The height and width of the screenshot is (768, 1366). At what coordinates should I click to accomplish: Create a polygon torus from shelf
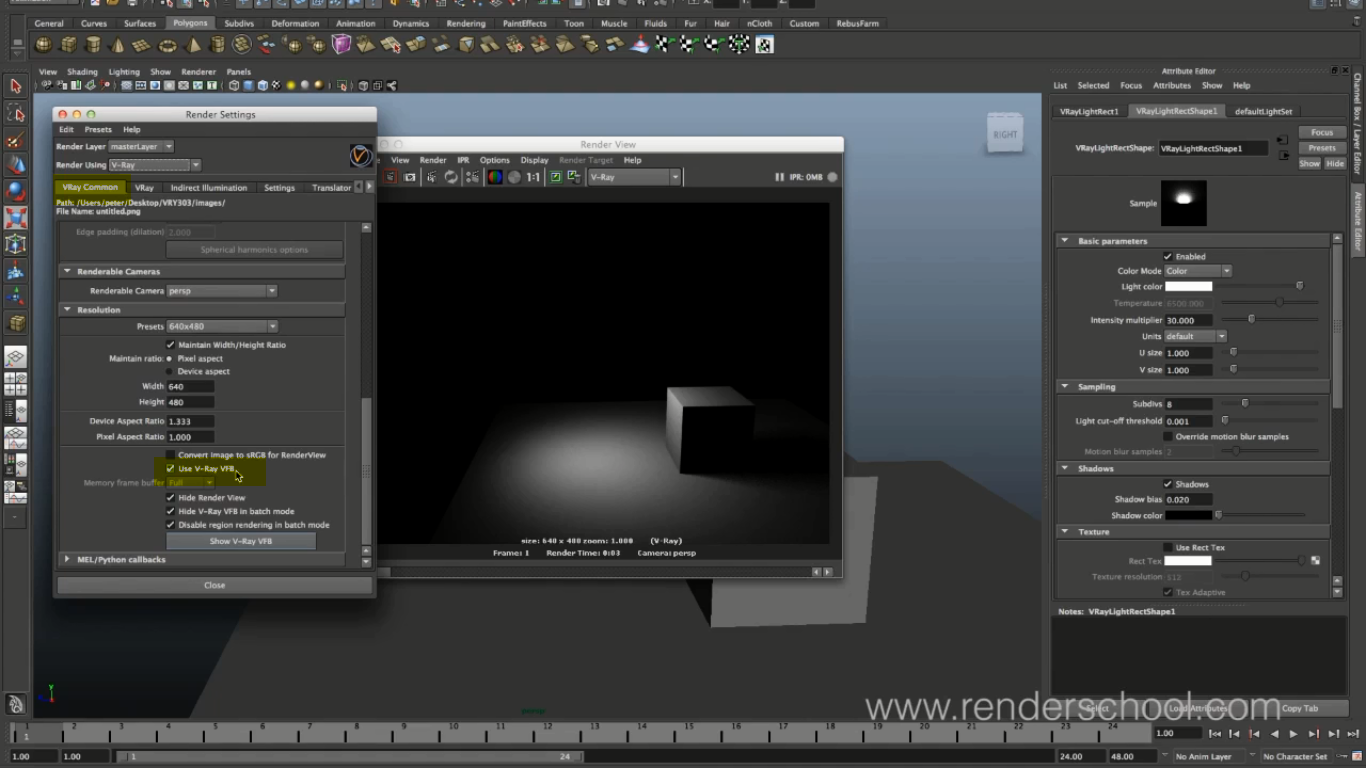[x=168, y=45]
